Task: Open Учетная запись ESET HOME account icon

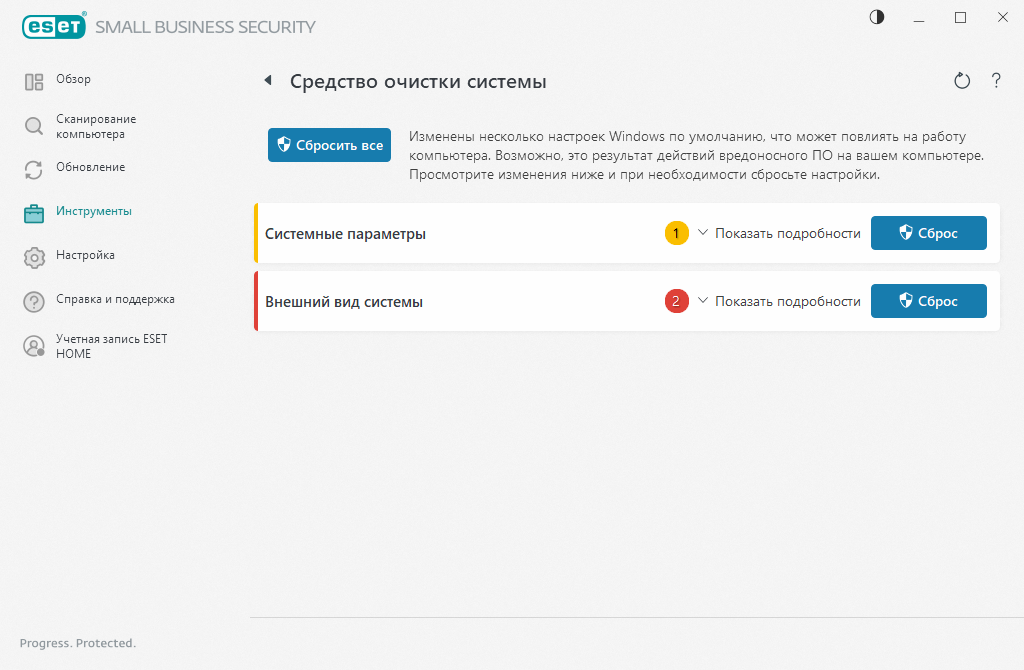Action: pos(33,345)
